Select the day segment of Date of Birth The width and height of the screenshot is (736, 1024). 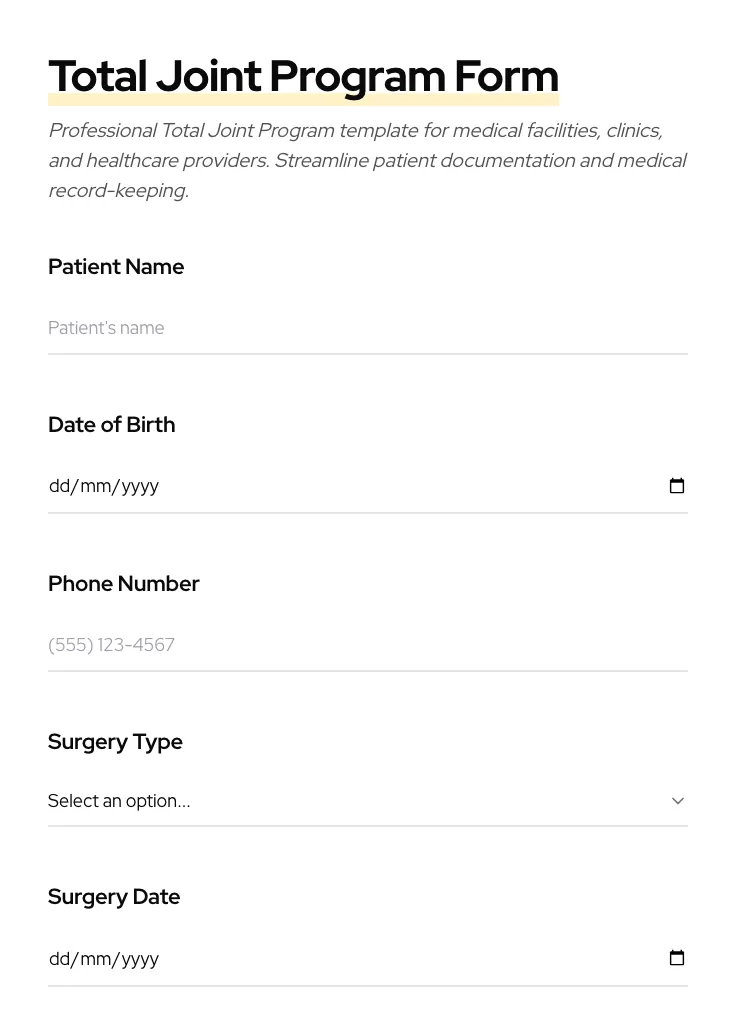59,486
